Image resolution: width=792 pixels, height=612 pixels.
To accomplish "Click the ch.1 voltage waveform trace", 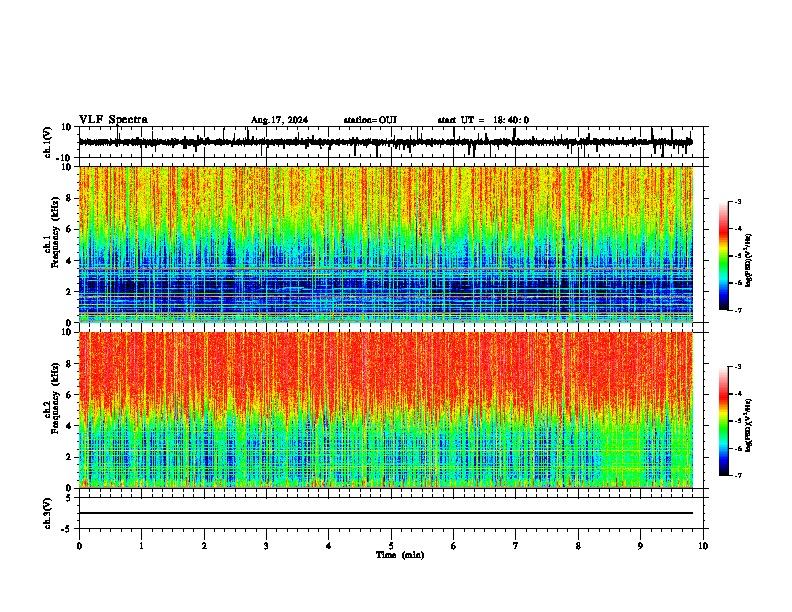I will [x=385, y=142].
